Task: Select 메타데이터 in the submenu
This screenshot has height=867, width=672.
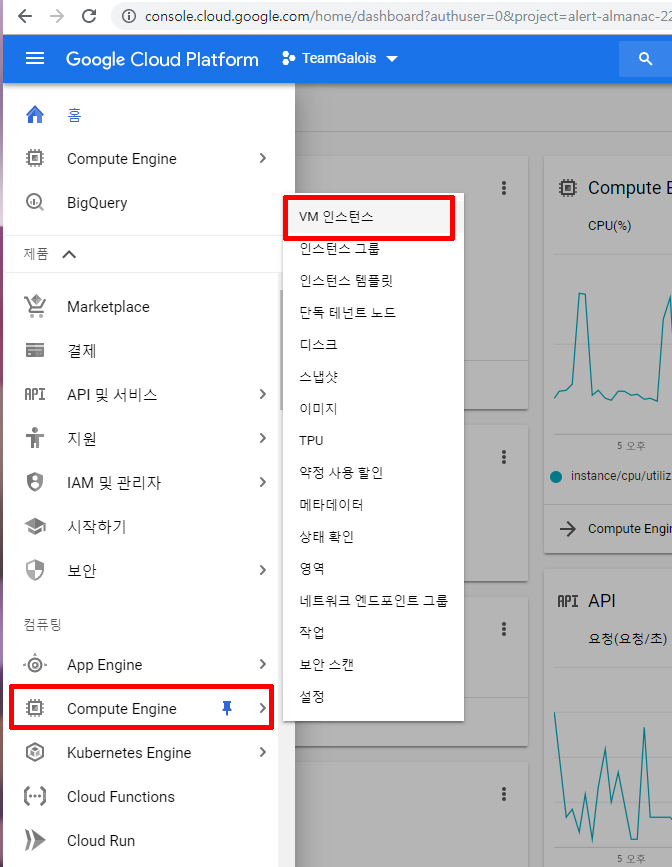Action: tap(373, 504)
